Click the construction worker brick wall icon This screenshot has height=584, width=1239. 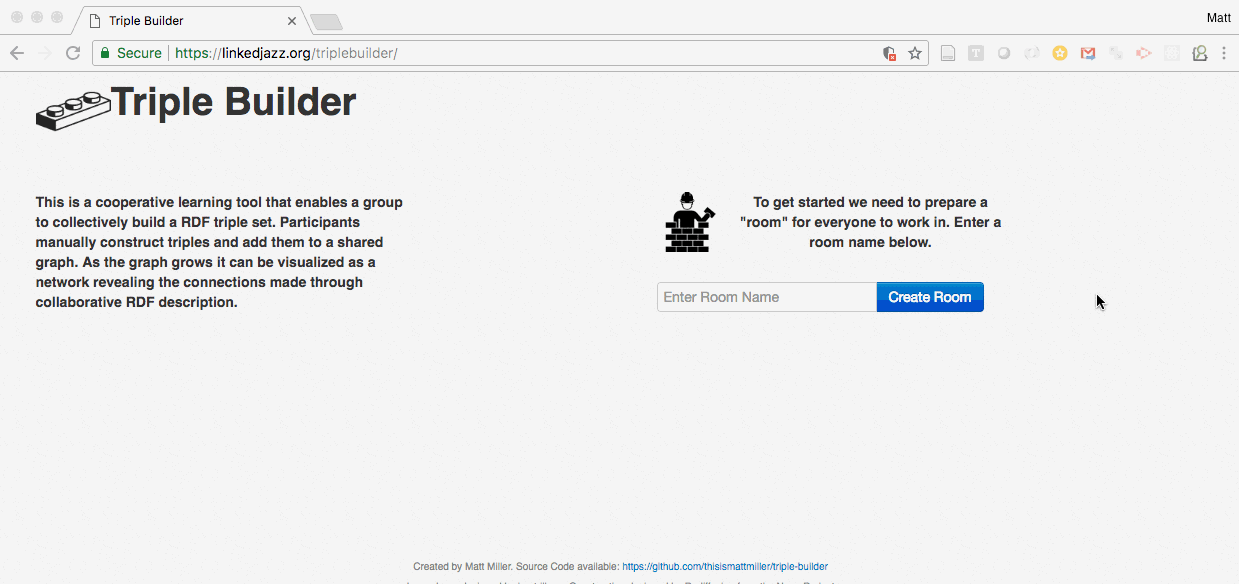(690, 222)
